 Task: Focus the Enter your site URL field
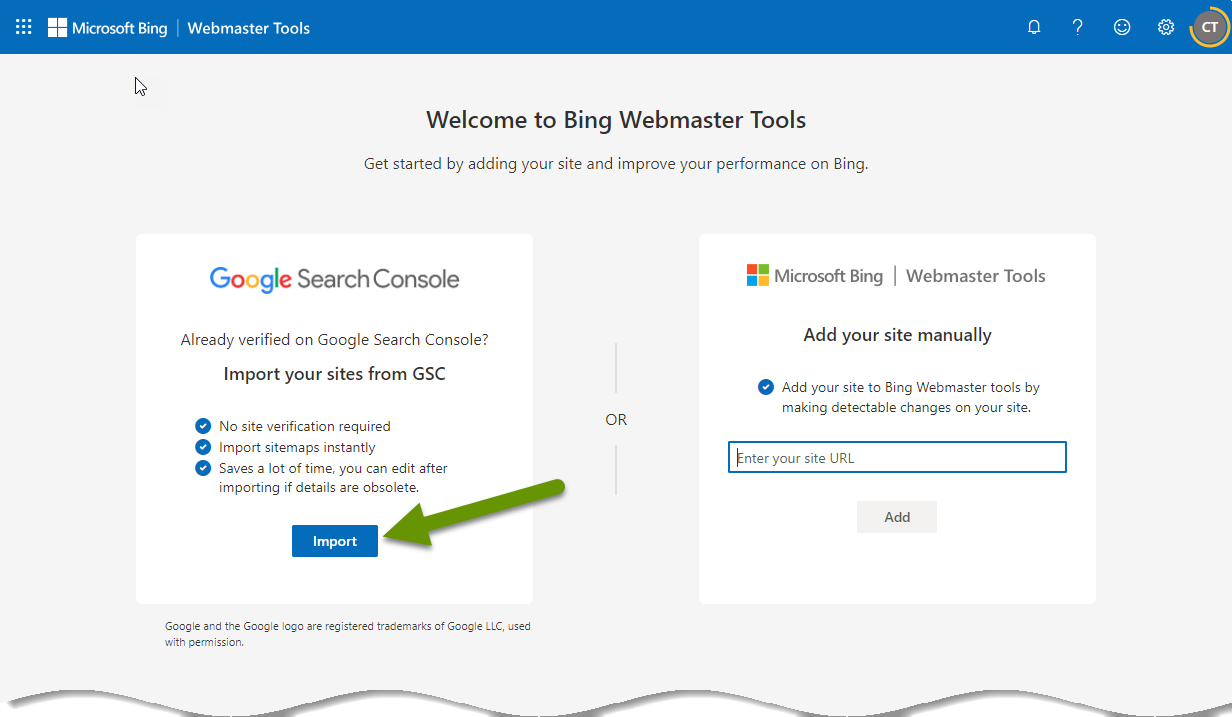coord(896,457)
